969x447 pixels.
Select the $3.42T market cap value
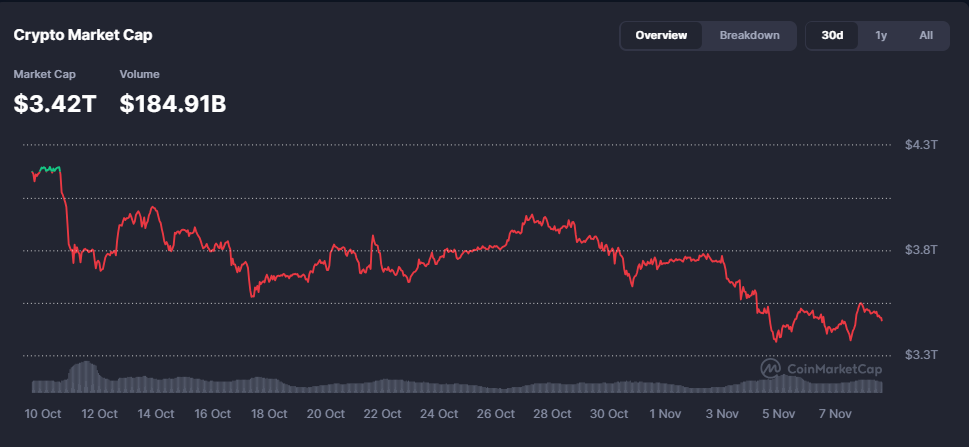55,102
